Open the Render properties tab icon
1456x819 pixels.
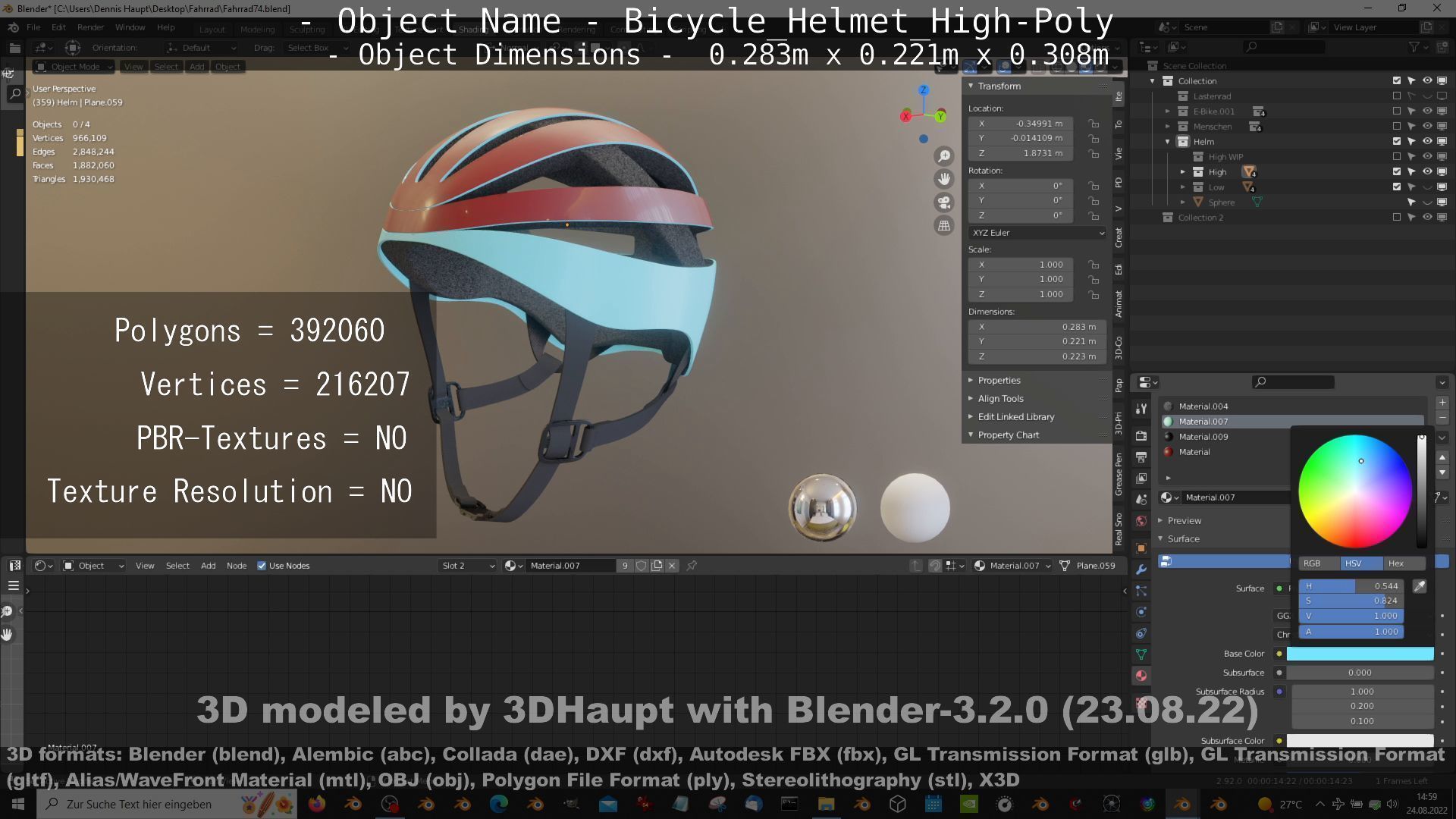pos(1141,436)
